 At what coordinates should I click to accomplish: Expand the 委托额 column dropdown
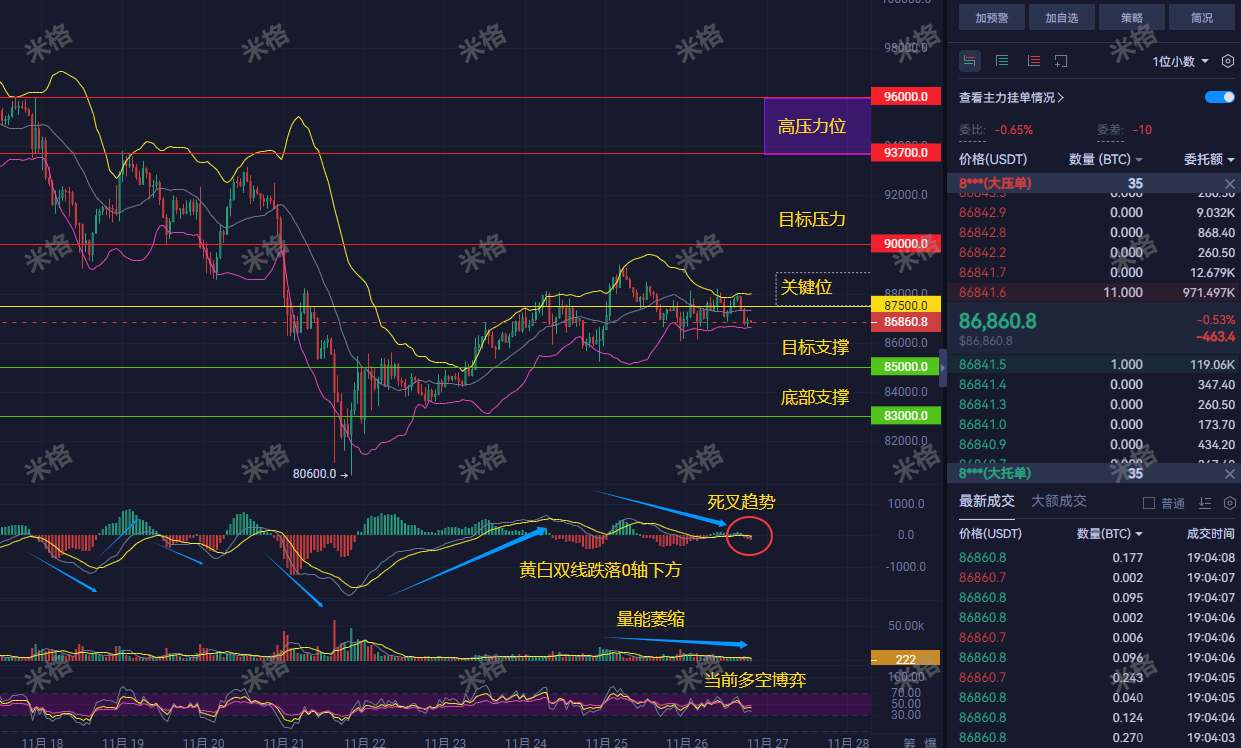click(x=1209, y=159)
